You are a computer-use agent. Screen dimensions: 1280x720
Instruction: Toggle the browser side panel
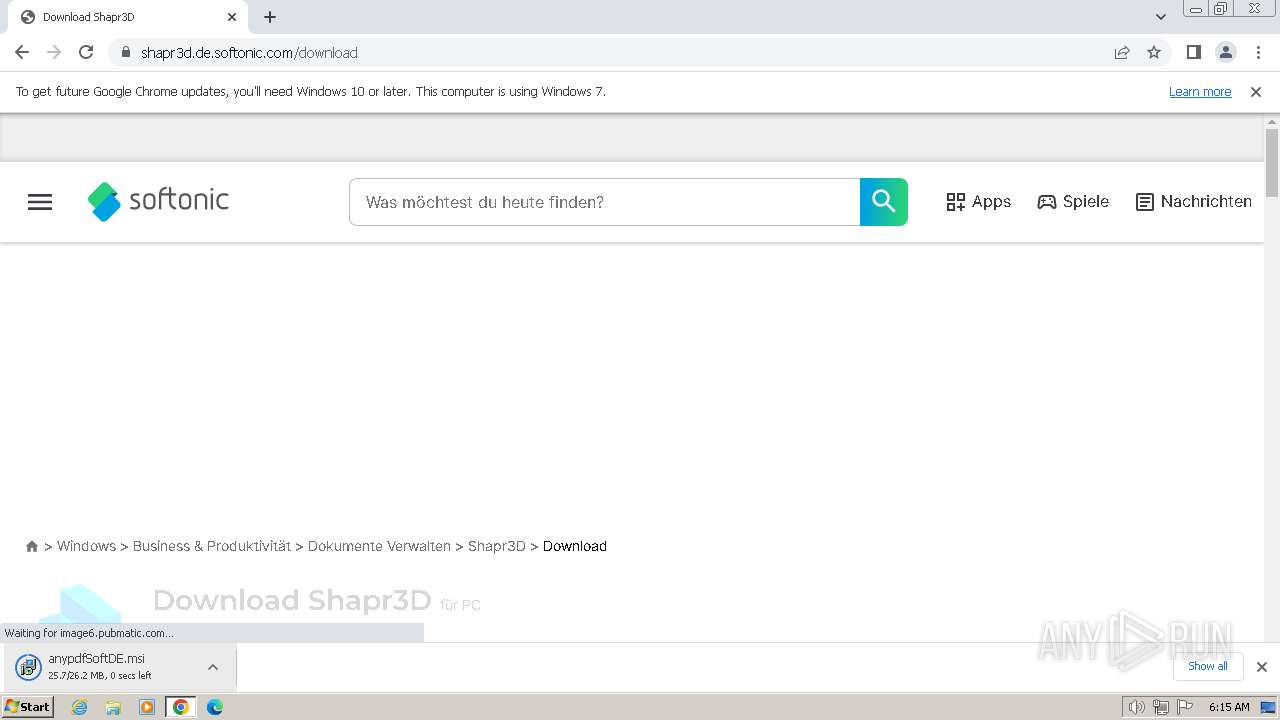(x=1193, y=52)
